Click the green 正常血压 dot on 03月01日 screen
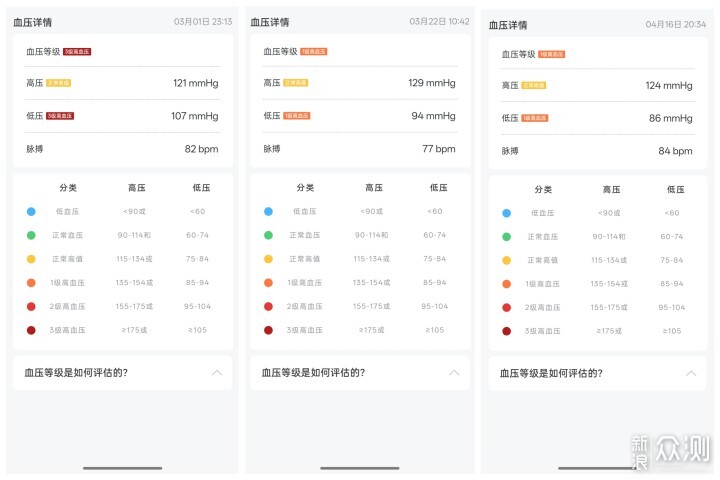This screenshot has width=720, height=480. point(31,235)
